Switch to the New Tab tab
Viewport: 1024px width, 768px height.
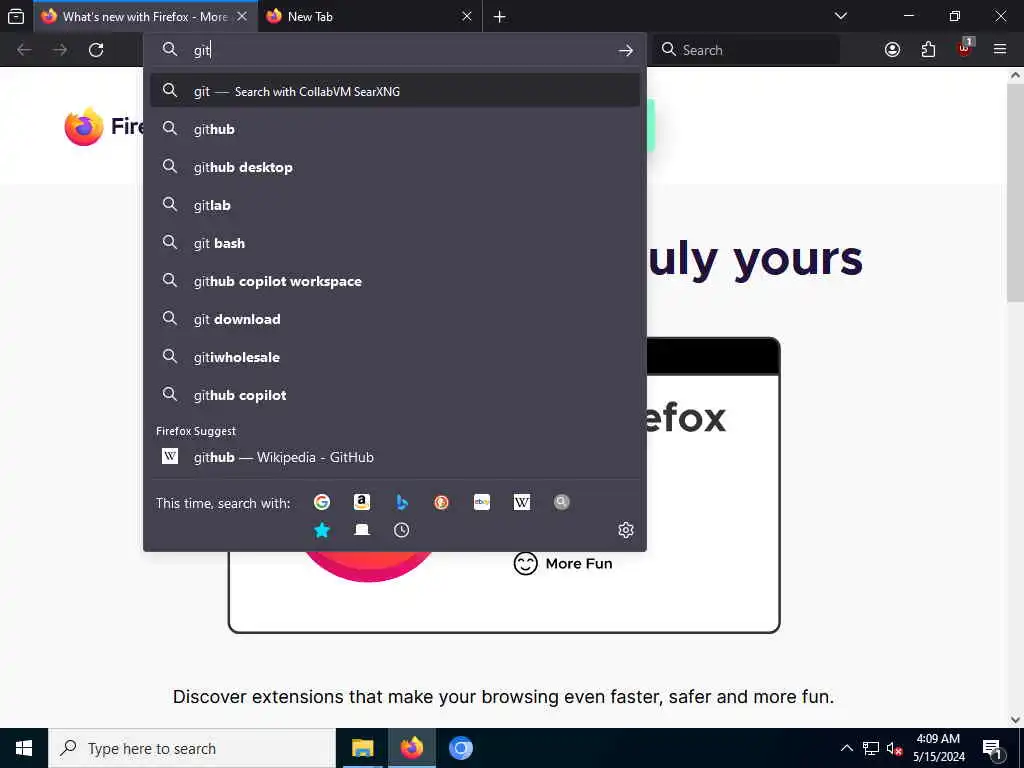point(370,16)
